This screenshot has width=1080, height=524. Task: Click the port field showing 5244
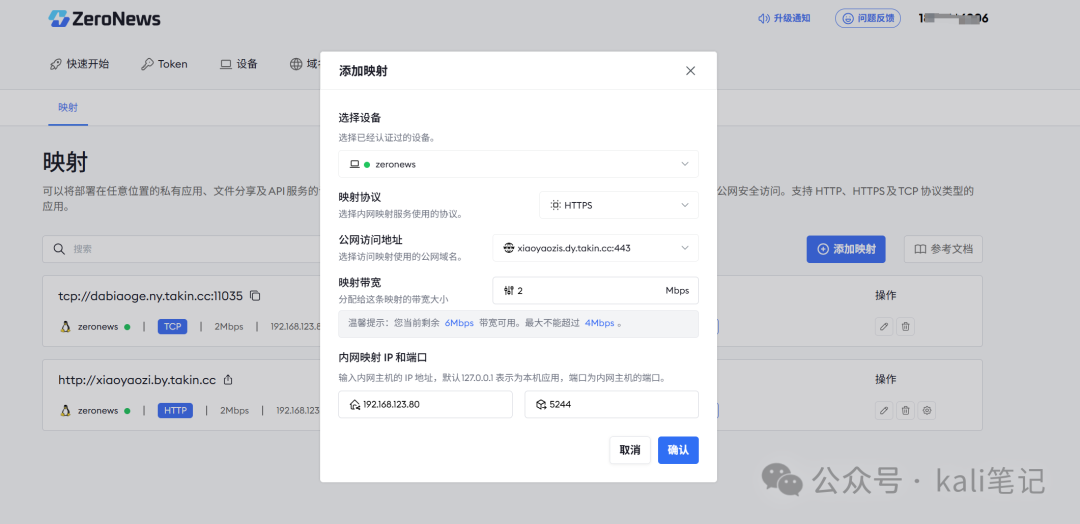point(611,404)
